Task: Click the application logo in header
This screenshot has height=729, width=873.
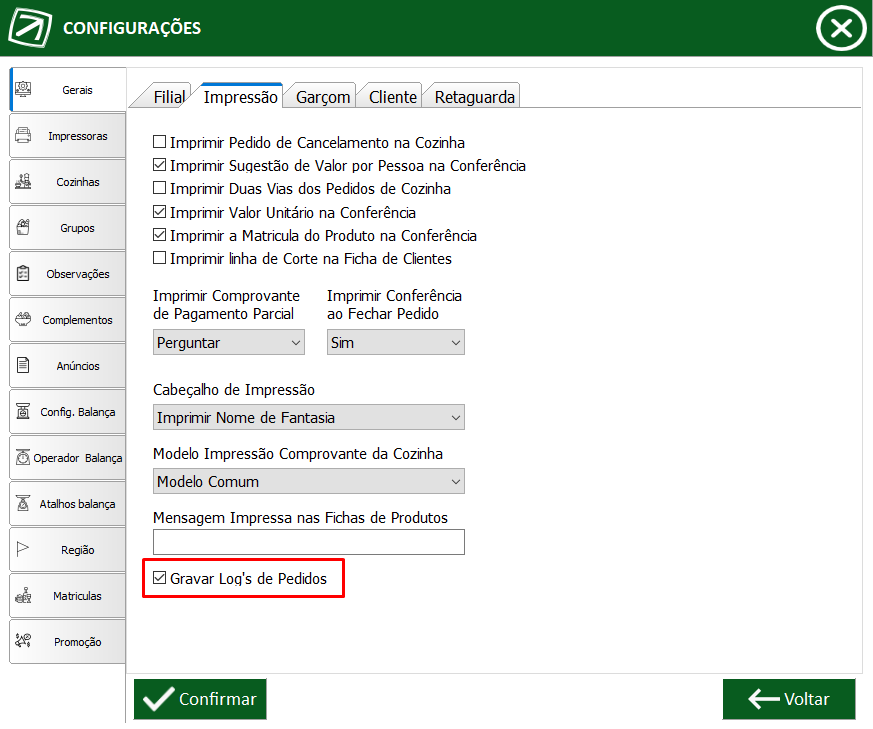Action: coord(30,27)
